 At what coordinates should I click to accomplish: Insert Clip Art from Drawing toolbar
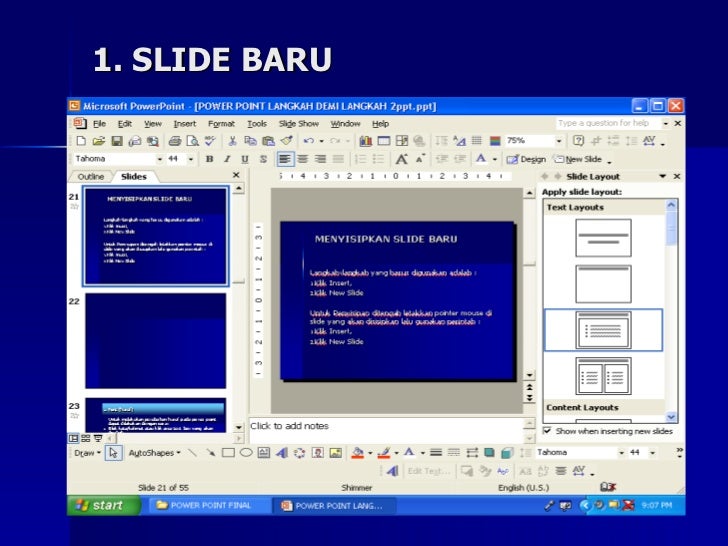(x=318, y=453)
